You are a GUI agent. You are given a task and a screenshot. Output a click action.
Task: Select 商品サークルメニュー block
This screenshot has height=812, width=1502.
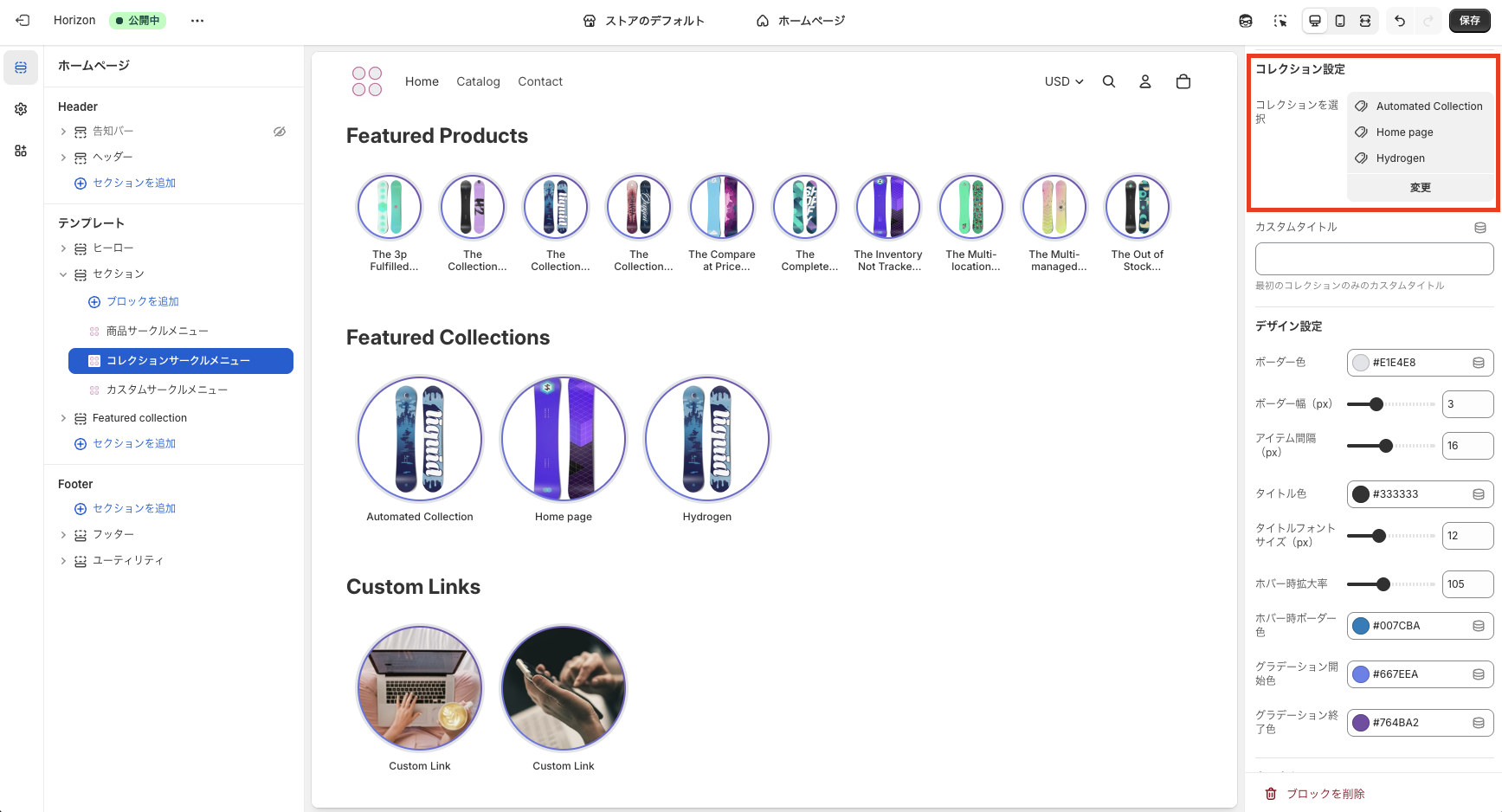(157, 331)
